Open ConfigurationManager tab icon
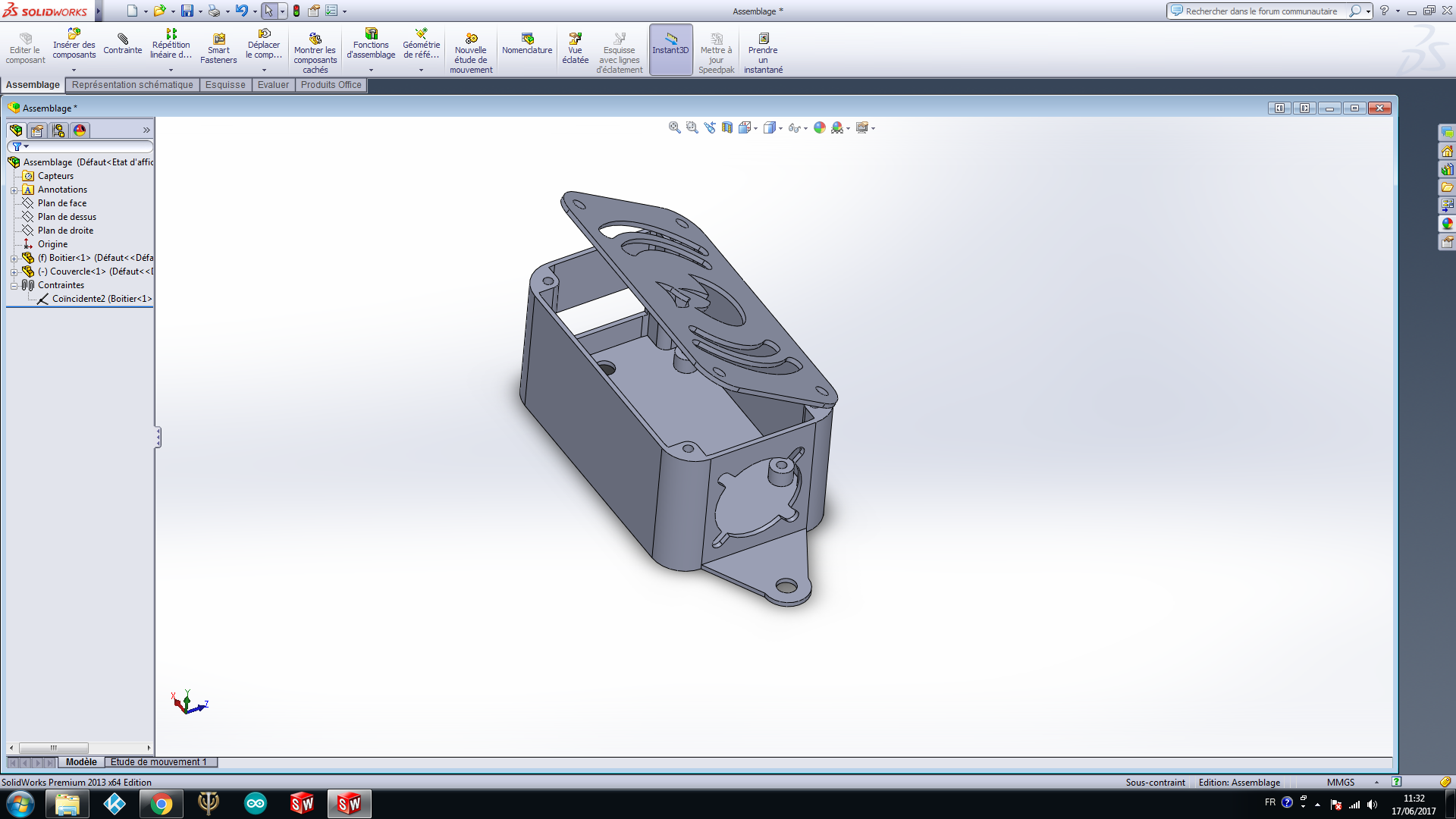The width and height of the screenshot is (1456, 819). pos(58,130)
